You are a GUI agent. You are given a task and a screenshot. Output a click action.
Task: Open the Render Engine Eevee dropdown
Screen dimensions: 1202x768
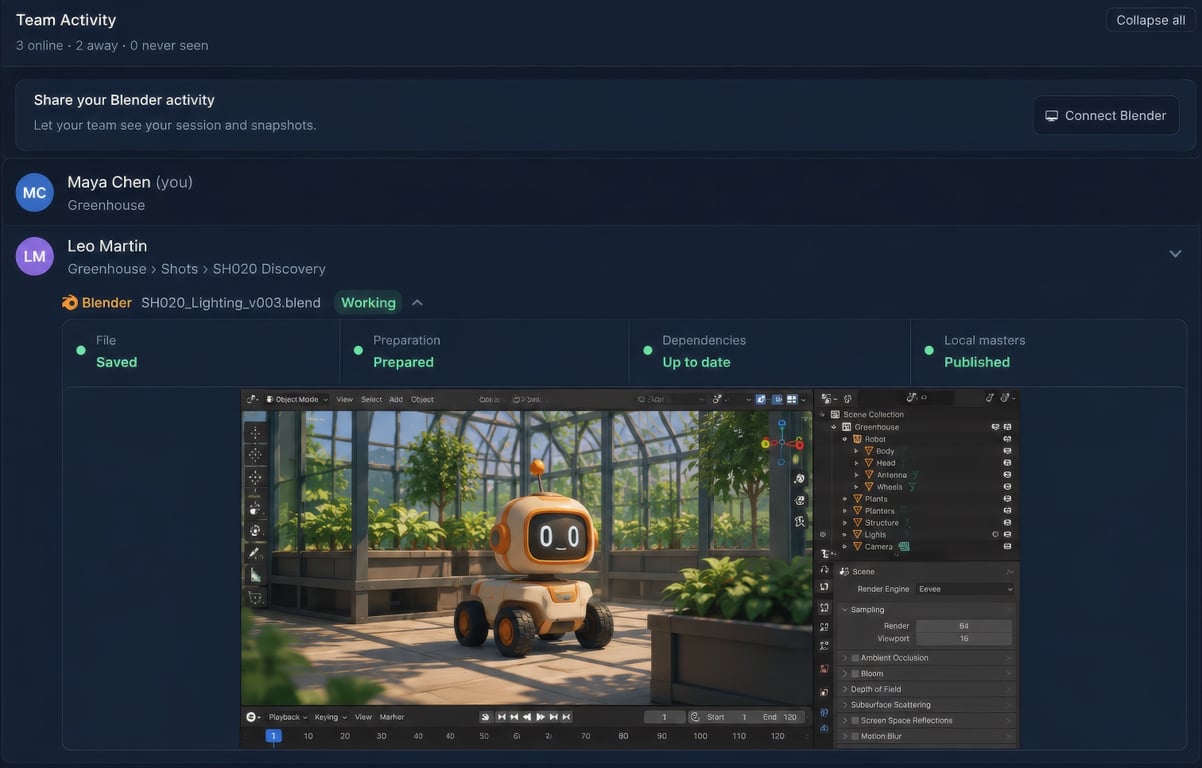click(965, 589)
